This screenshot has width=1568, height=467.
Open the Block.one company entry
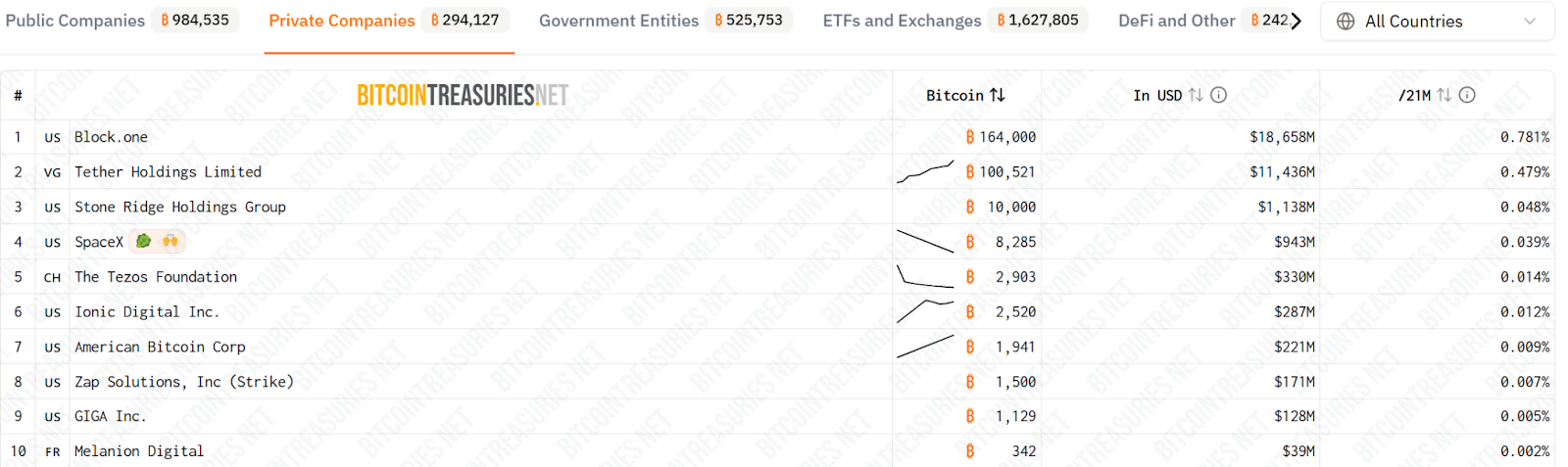pyautogui.click(x=111, y=137)
